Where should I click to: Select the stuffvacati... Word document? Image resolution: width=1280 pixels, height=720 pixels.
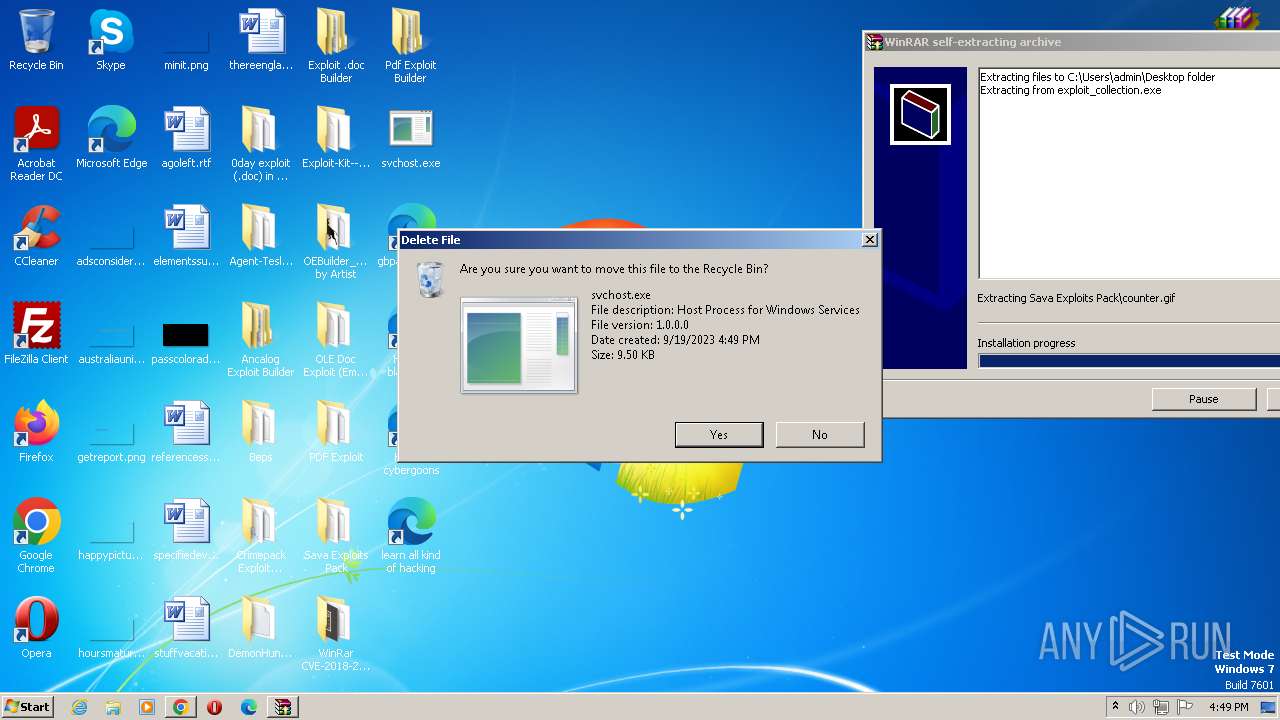point(186,628)
